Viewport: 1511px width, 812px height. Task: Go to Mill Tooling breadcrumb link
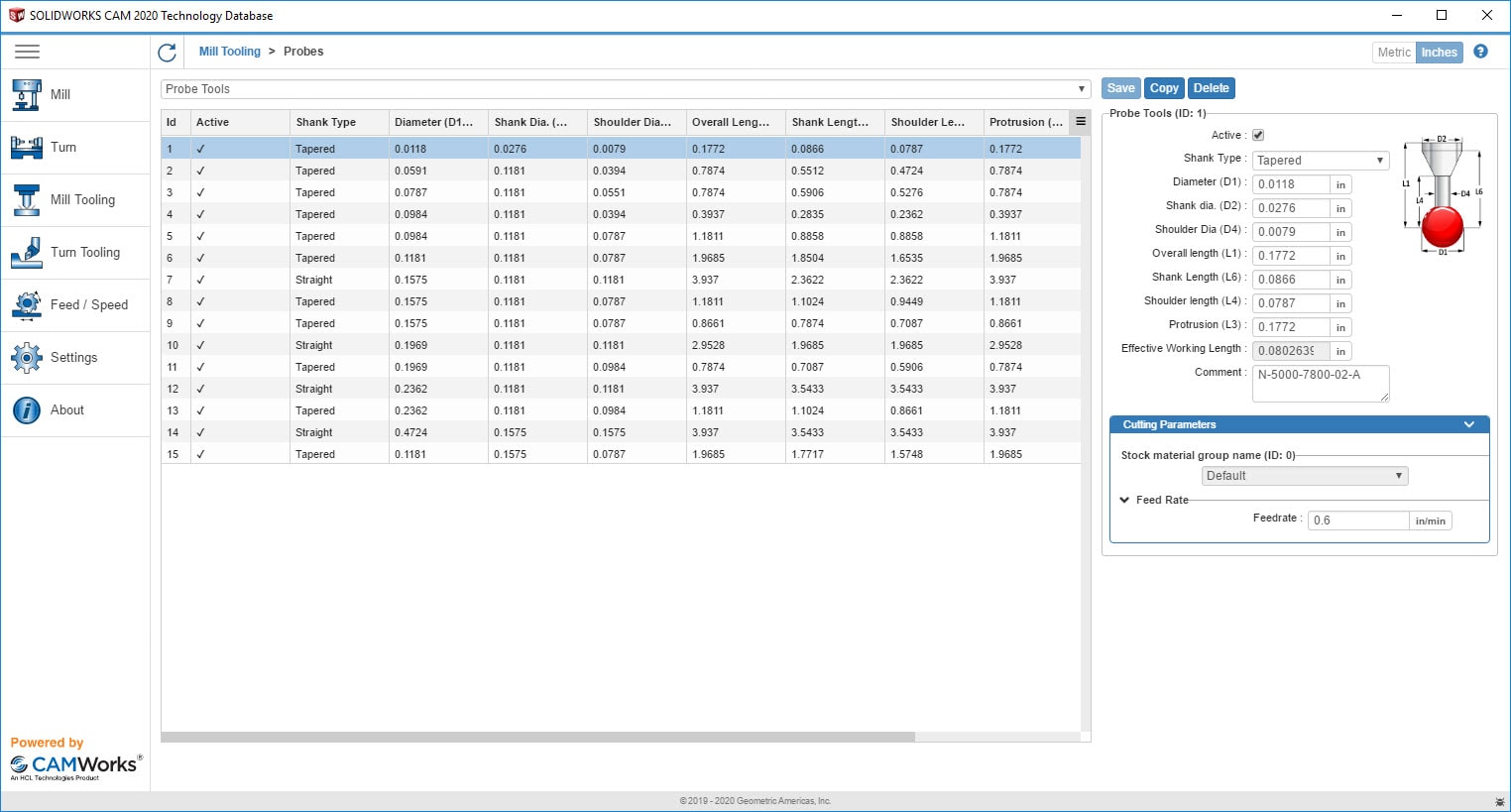pyautogui.click(x=230, y=52)
